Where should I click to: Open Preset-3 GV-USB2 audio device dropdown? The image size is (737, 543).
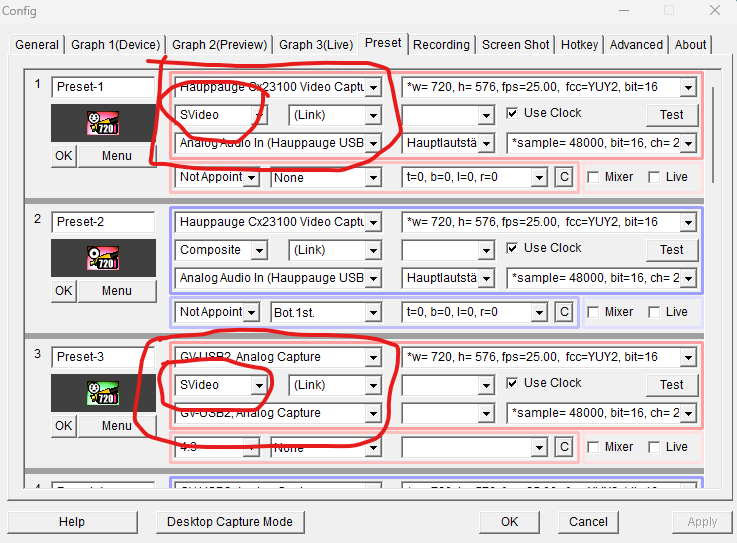click(x=373, y=413)
